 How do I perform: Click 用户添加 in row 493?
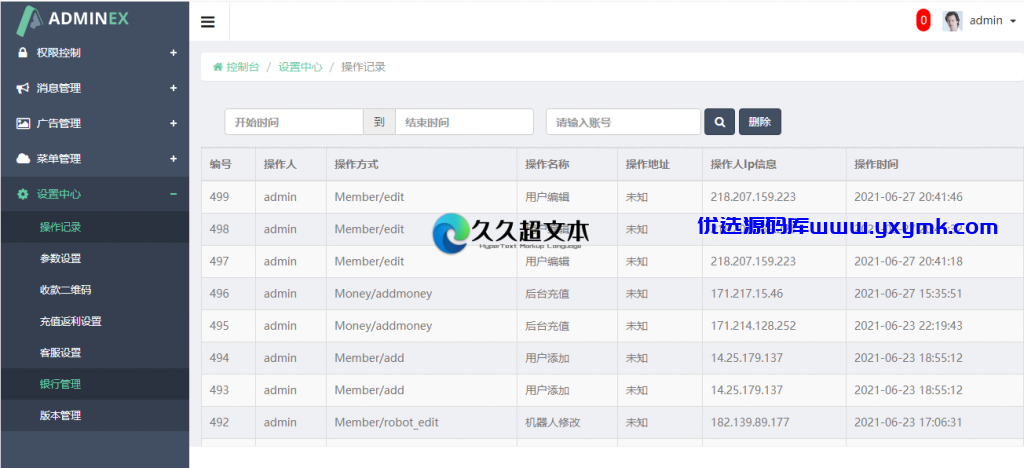tap(547, 390)
